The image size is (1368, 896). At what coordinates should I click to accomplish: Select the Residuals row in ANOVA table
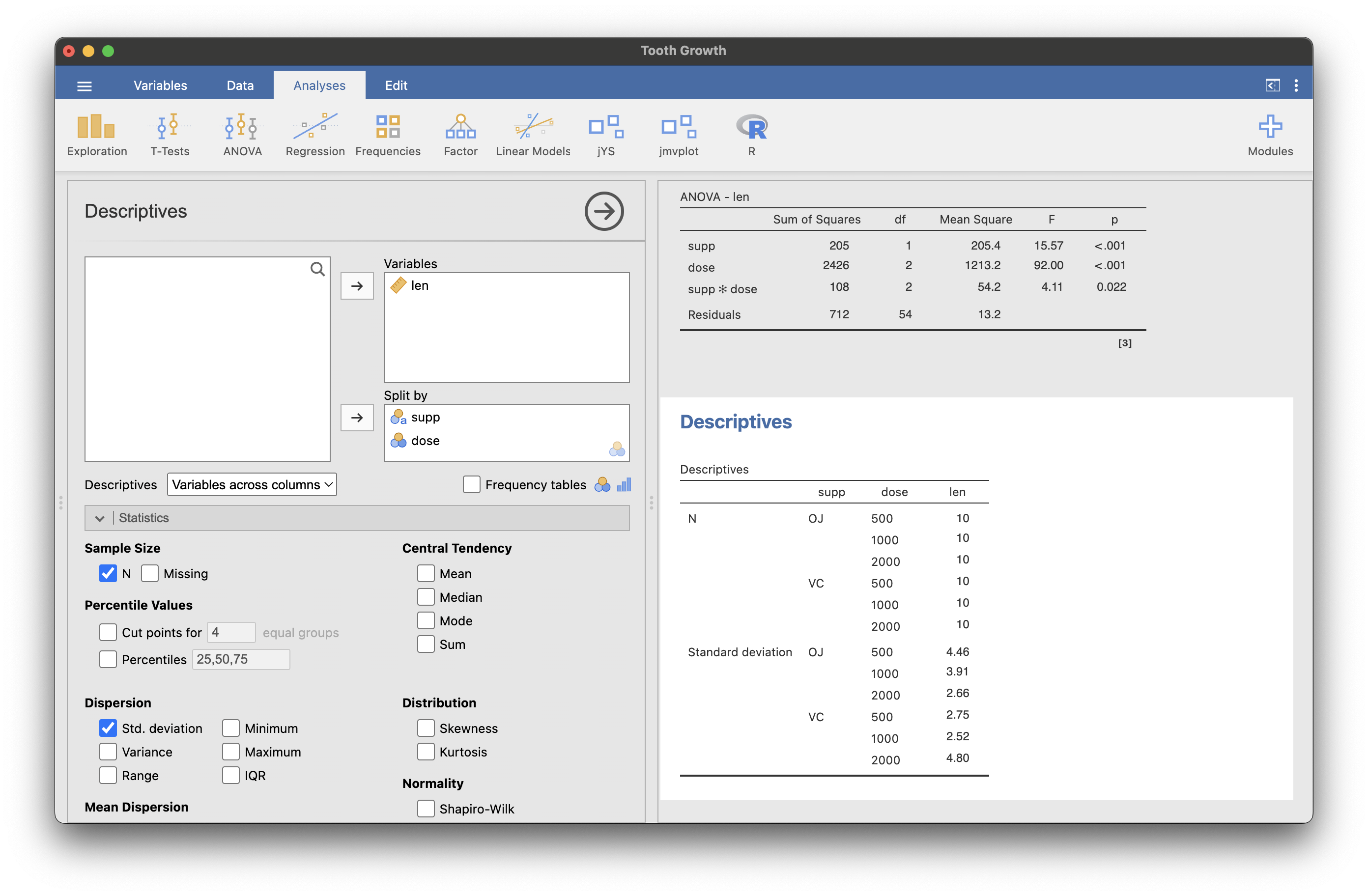coord(913,314)
